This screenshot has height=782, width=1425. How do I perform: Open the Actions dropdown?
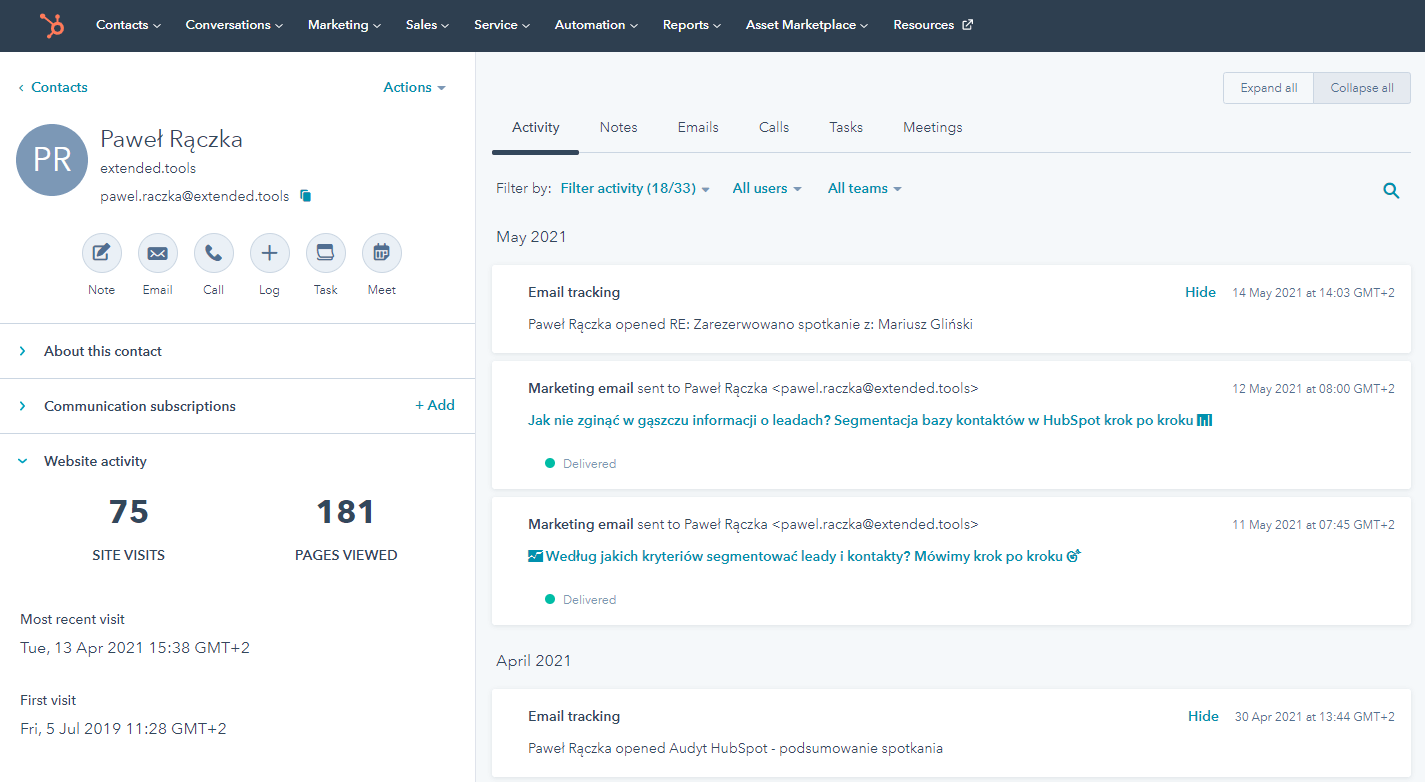(x=414, y=87)
